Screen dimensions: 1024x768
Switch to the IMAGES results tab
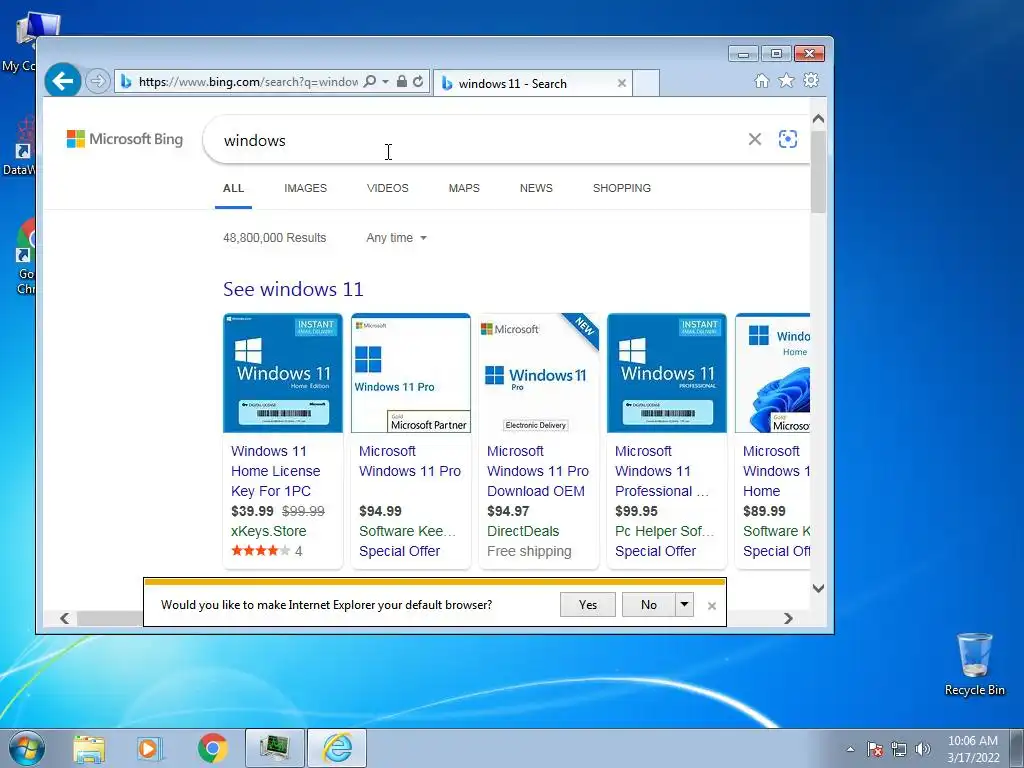305,188
